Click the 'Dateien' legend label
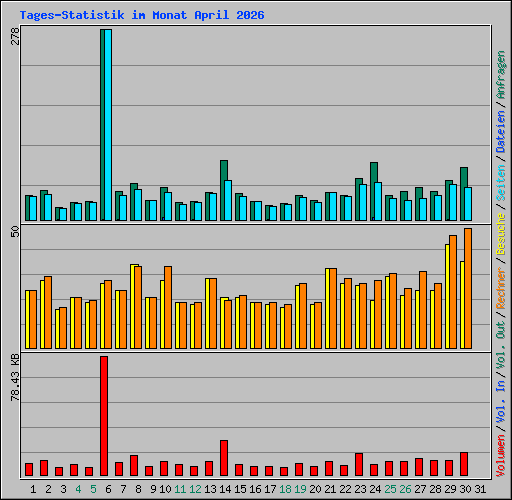 (x=501, y=132)
